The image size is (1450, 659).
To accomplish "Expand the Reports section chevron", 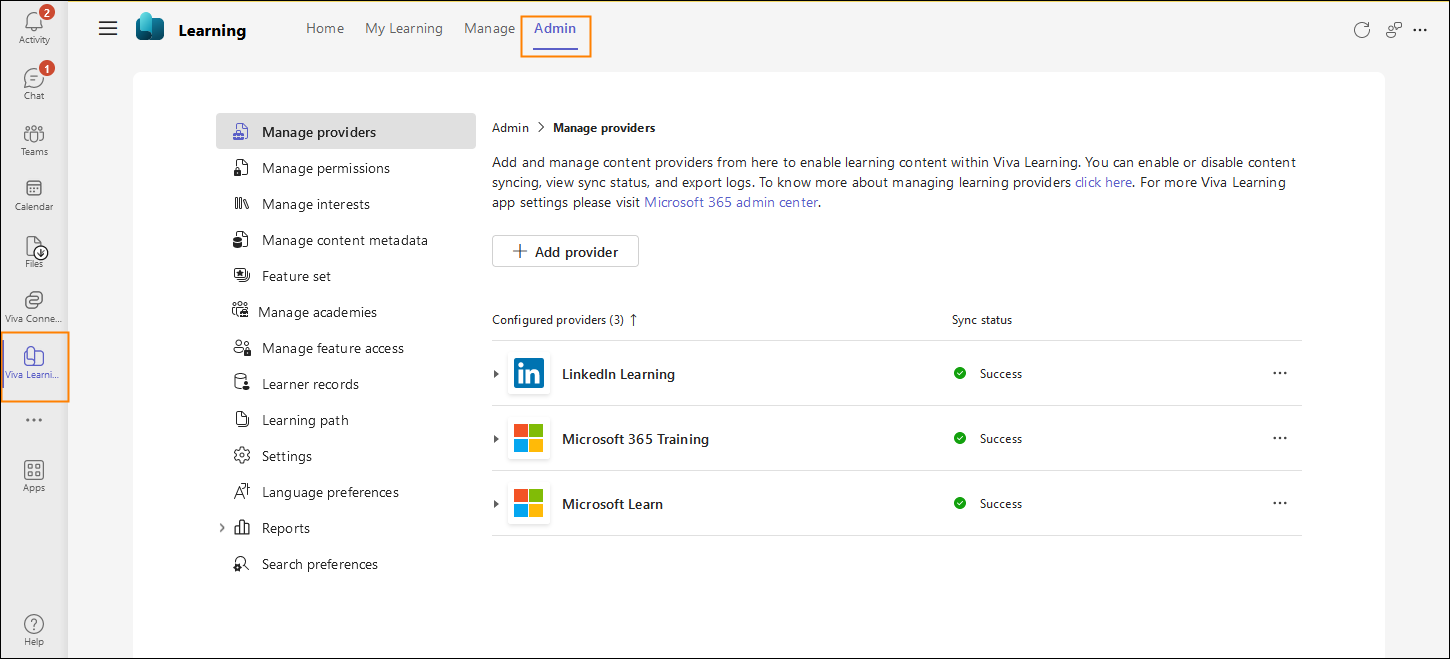I will pos(222,528).
